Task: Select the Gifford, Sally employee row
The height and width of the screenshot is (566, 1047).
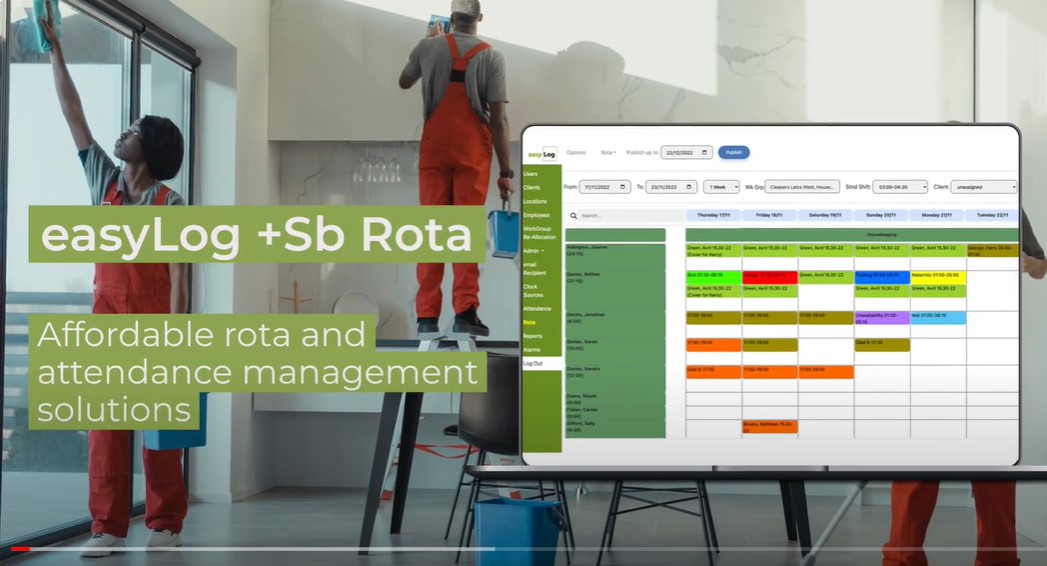Action: 615,428
